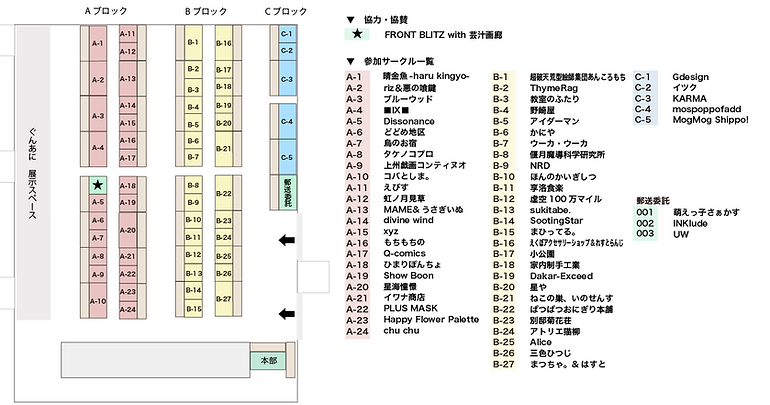Click circle name Dissonance
The width and height of the screenshot is (770, 405).
409,121
